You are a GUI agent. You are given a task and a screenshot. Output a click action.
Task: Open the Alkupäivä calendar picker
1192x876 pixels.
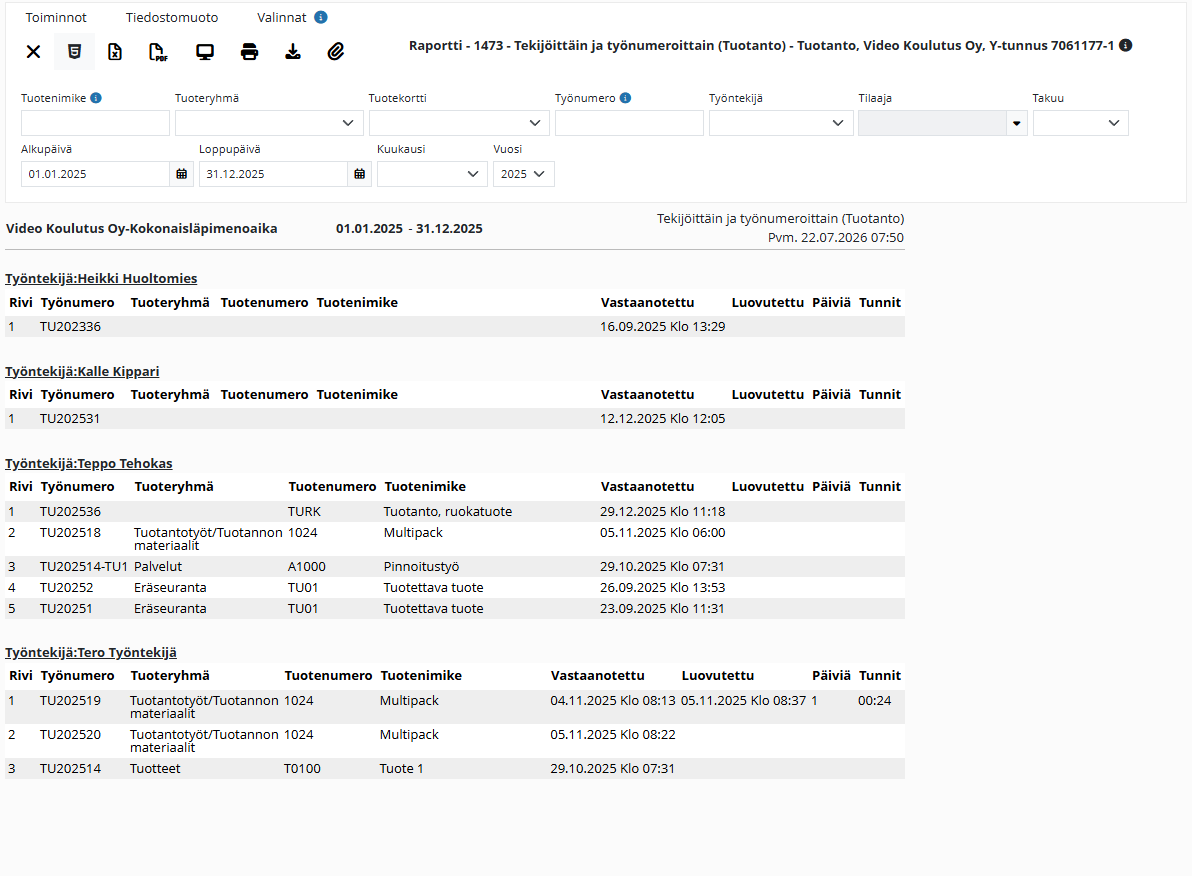pos(182,174)
